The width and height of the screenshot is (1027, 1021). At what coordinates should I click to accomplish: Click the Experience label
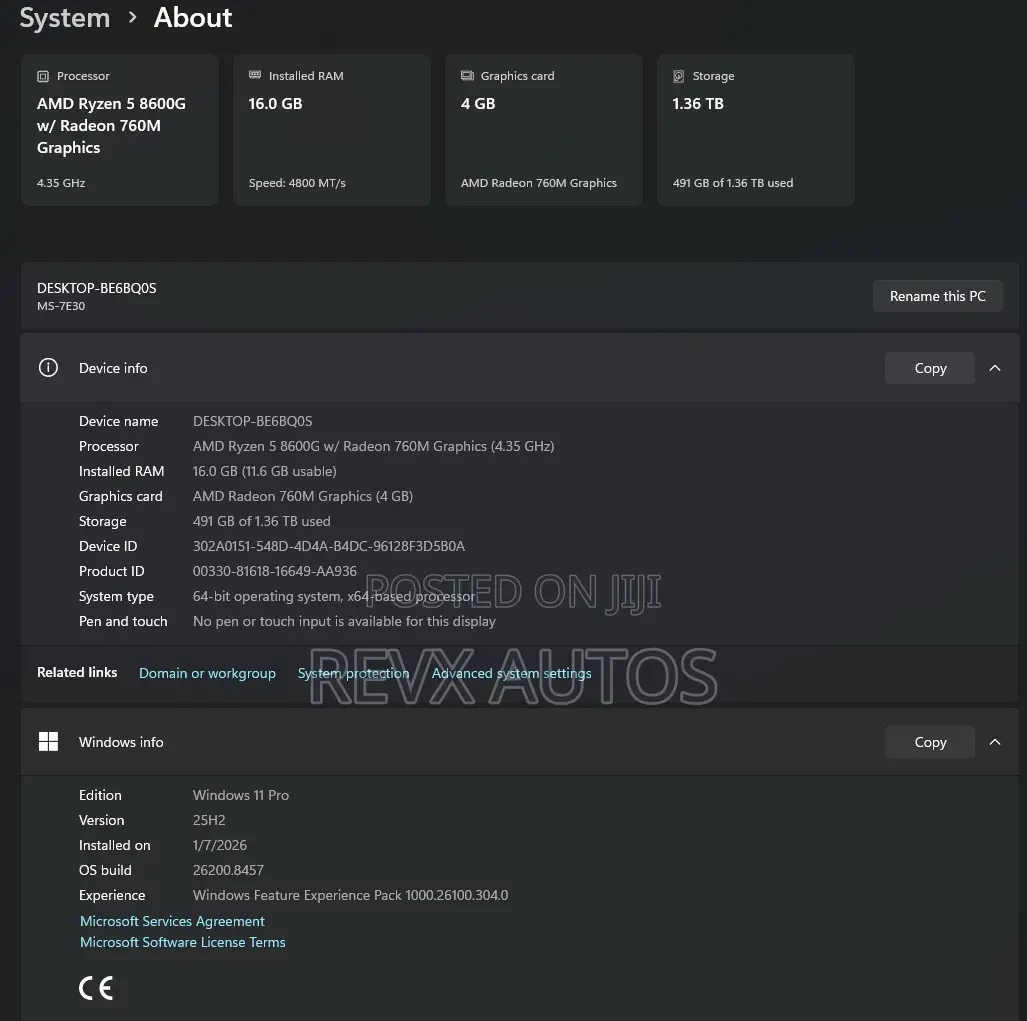tap(112, 895)
